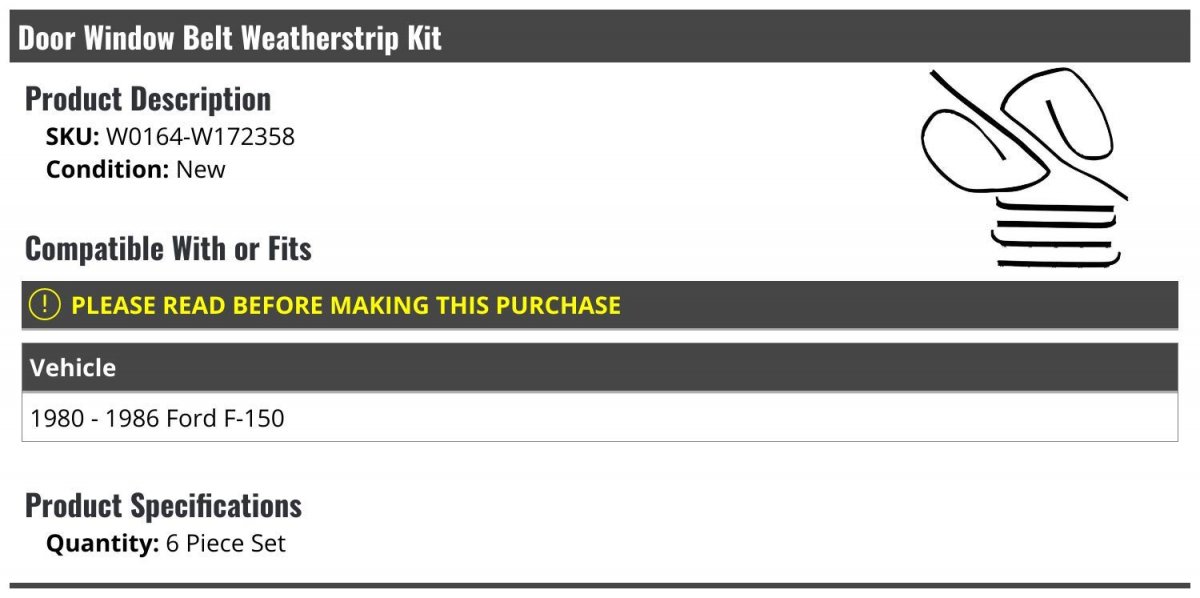Click the Condition label
The width and height of the screenshot is (1200, 598).
pyautogui.click(x=107, y=169)
